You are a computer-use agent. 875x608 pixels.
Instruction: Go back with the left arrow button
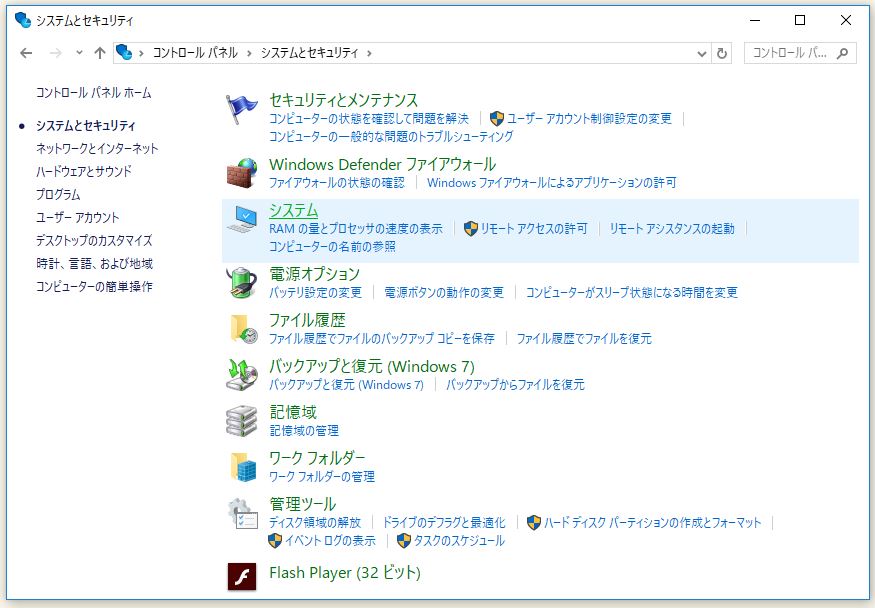[x=26, y=53]
